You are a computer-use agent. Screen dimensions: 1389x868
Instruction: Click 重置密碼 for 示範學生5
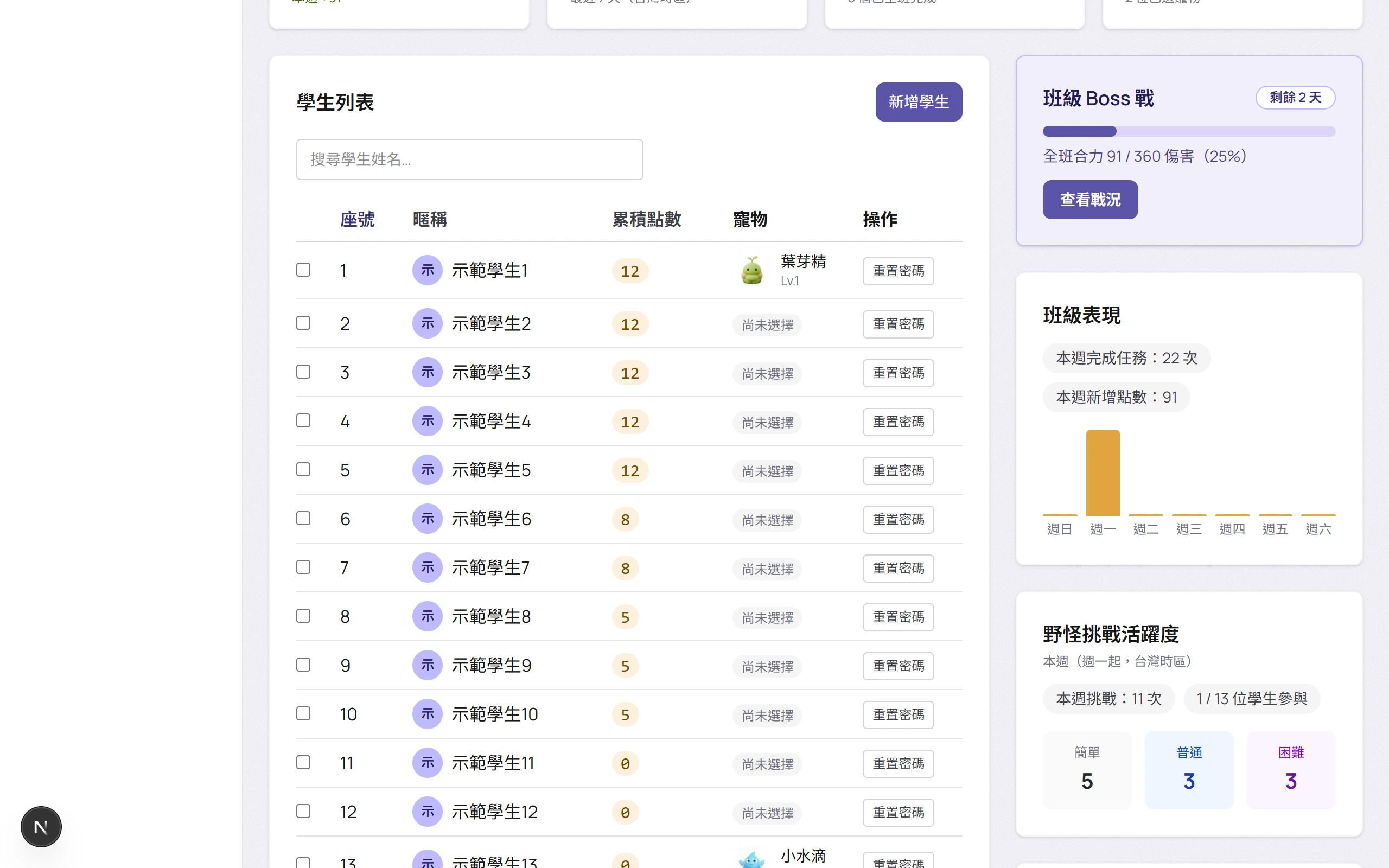897,470
